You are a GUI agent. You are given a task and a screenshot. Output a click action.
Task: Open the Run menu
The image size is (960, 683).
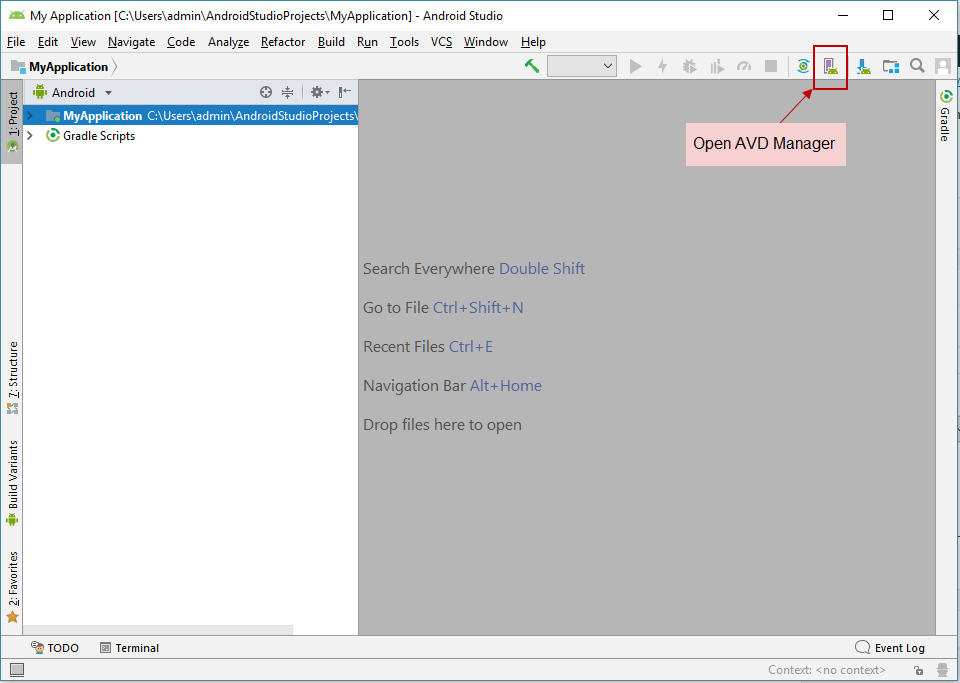pos(367,42)
